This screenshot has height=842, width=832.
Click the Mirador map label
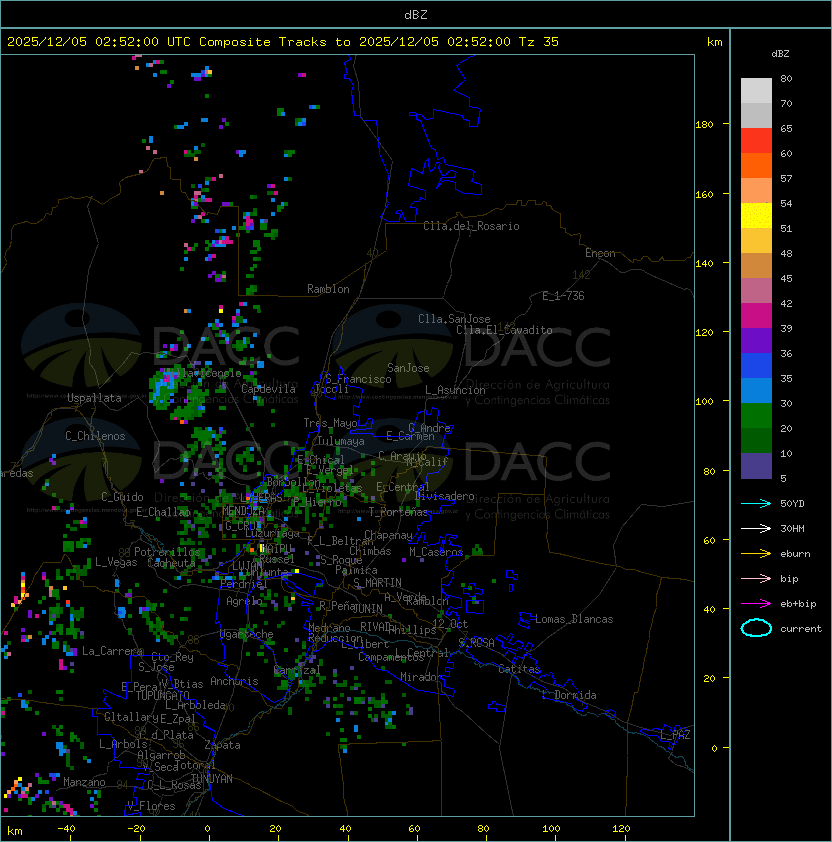[421, 677]
